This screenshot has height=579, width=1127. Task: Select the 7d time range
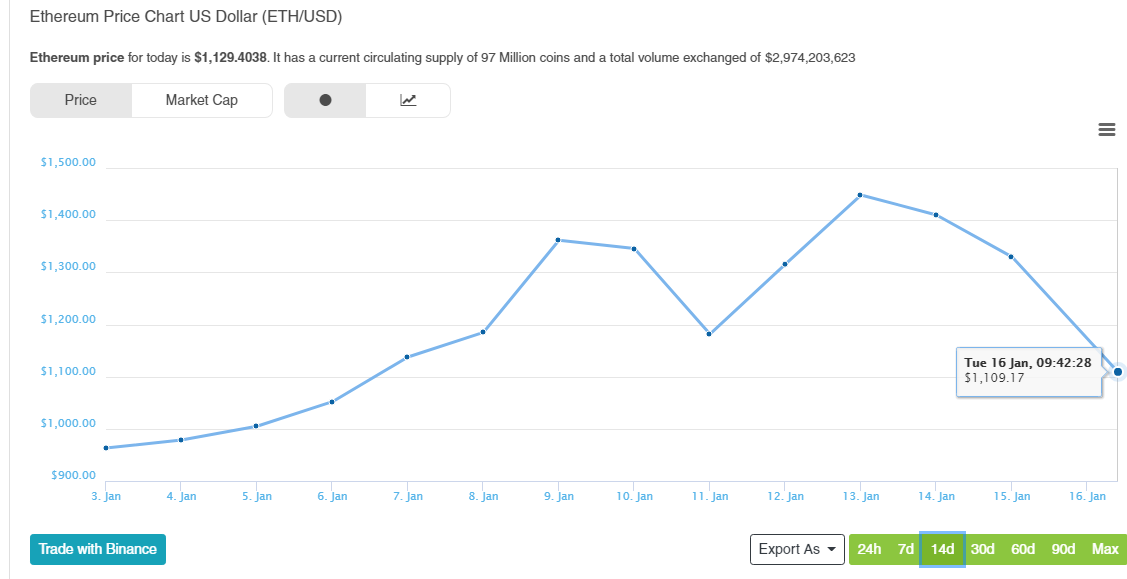[x=905, y=549]
